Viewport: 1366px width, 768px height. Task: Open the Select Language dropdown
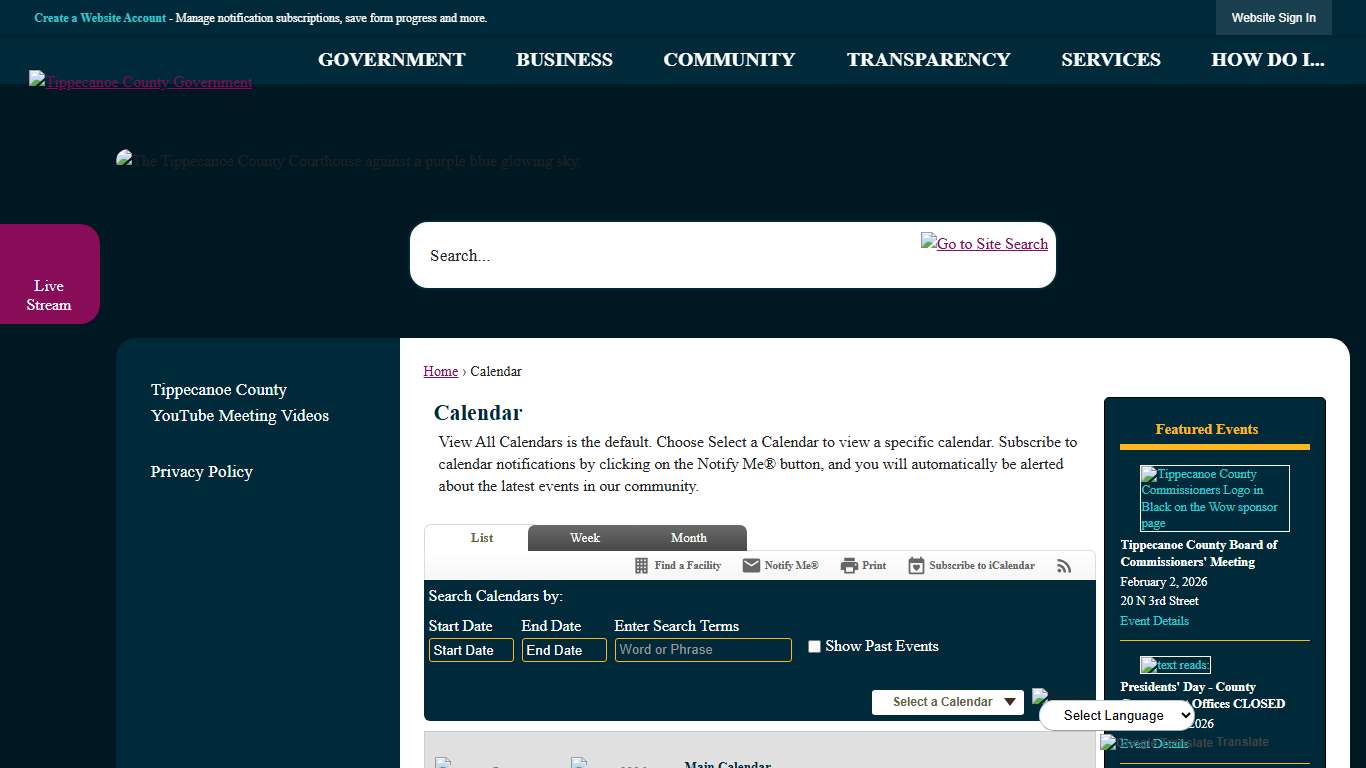click(x=1116, y=715)
